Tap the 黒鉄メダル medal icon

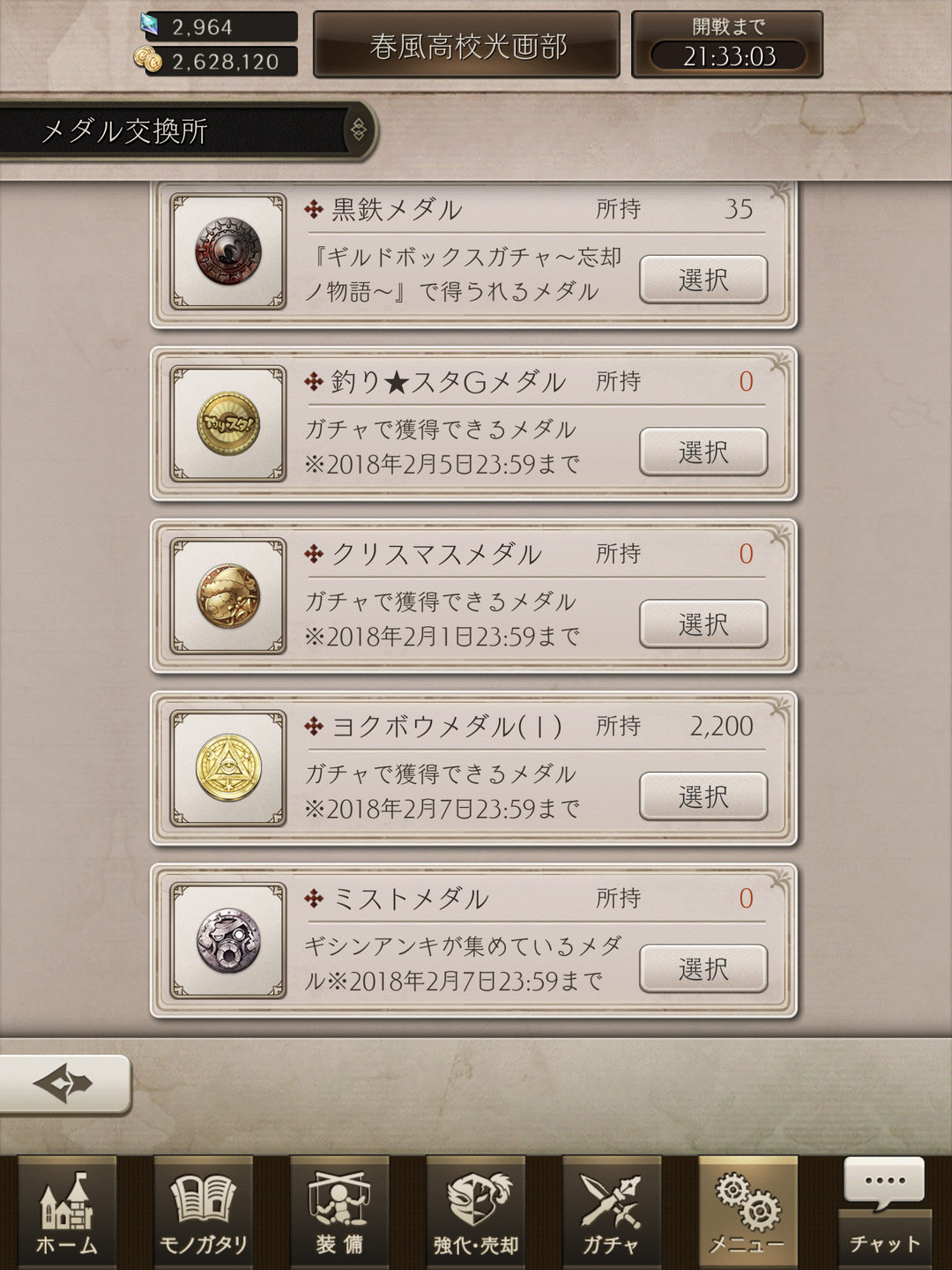click(x=228, y=252)
